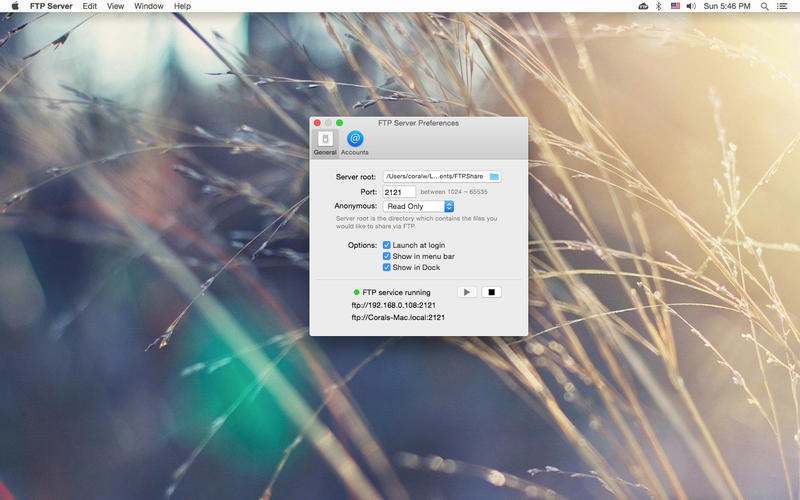Select the General preferences pane

pos(324,142)
